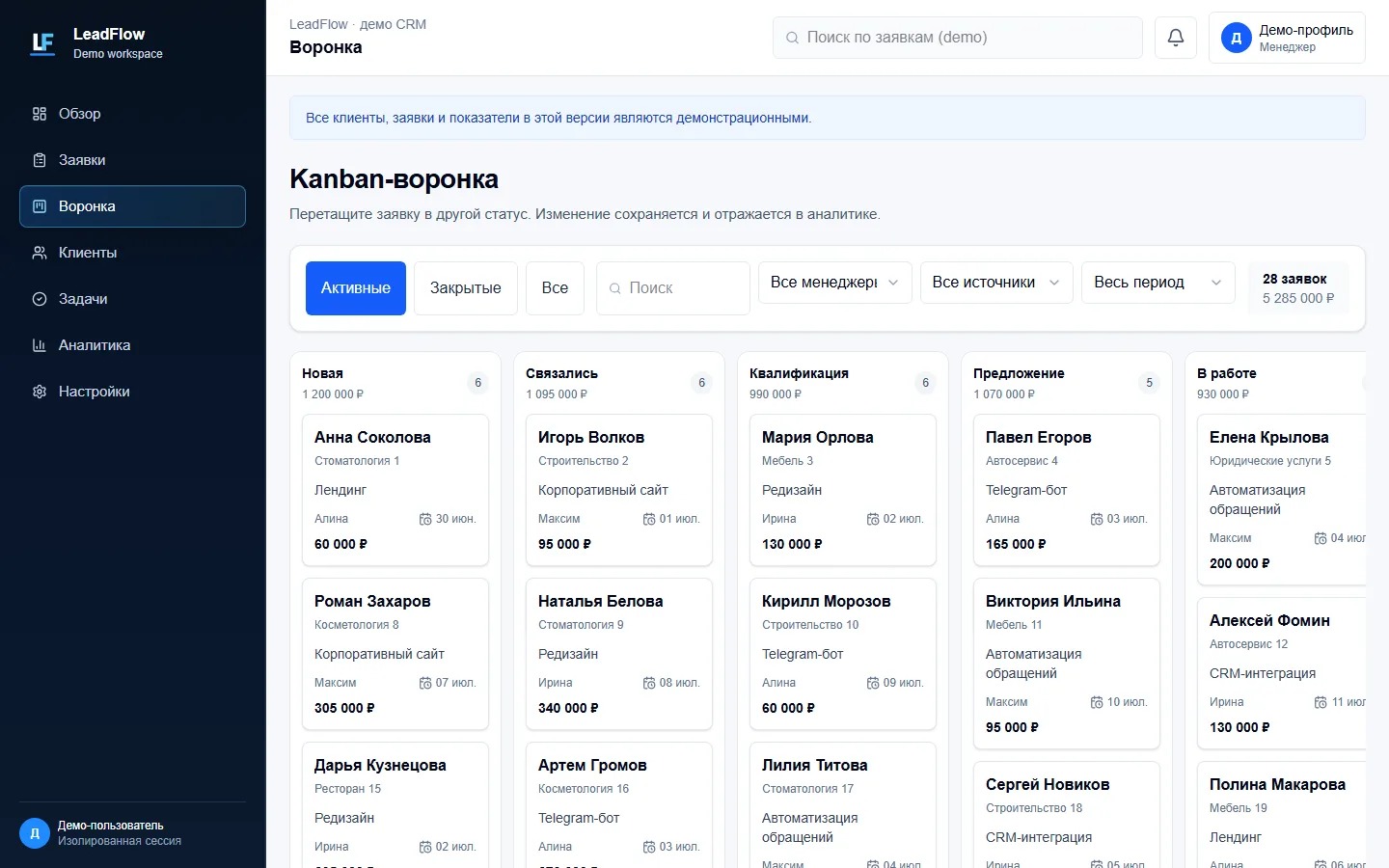
Task: Click magnifier icon in top search bar
Action: click(x=792, y=38)
